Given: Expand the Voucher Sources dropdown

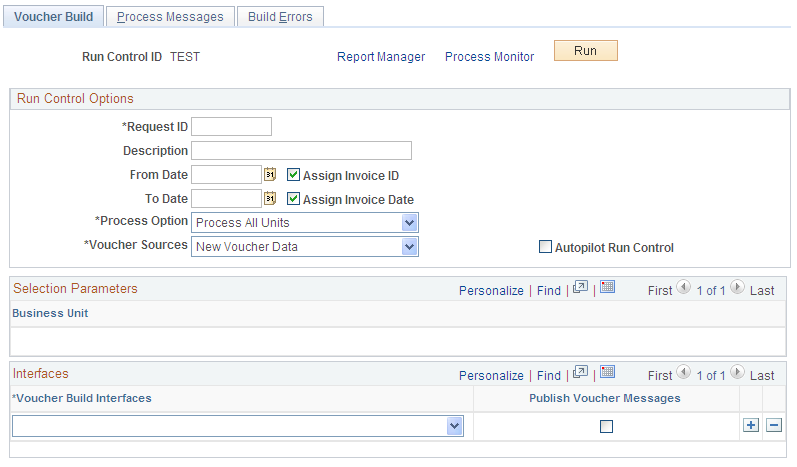Looking at the screenshot, I should (x=304, y=246).
